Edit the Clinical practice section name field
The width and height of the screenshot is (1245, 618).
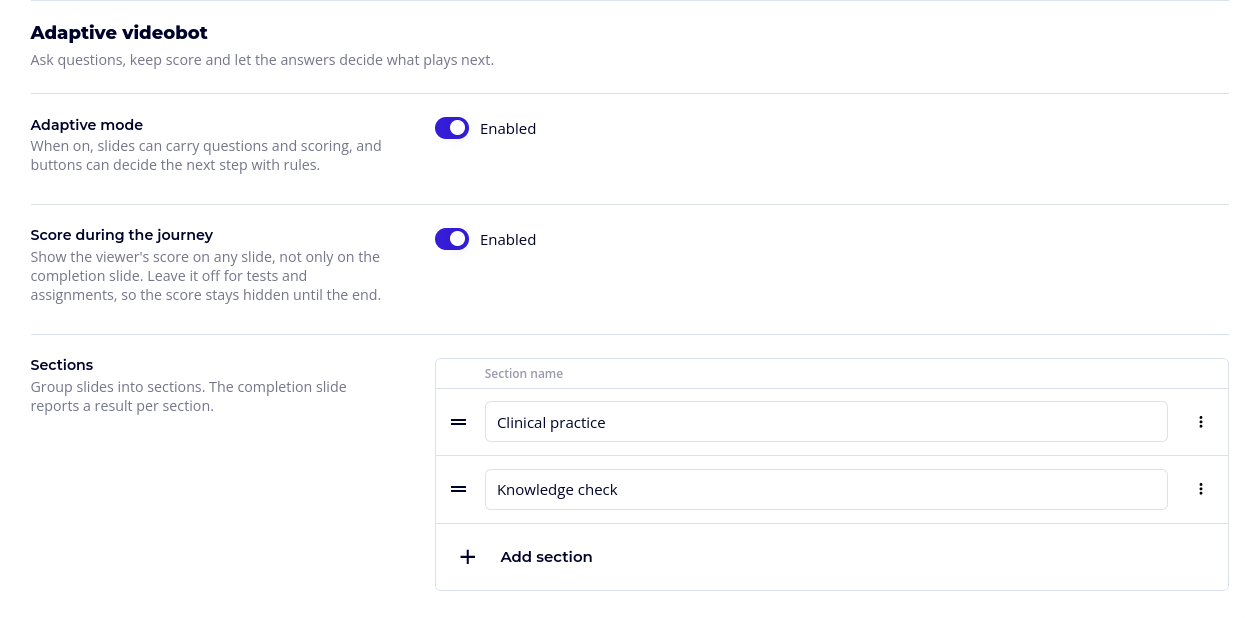click(826, 422)
